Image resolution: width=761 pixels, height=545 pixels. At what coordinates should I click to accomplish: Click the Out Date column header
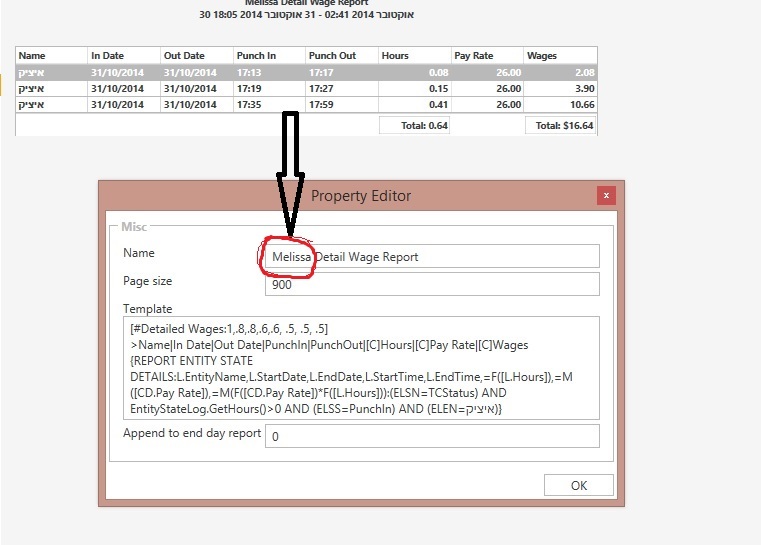pyautogui.click(x=197, y=55)
